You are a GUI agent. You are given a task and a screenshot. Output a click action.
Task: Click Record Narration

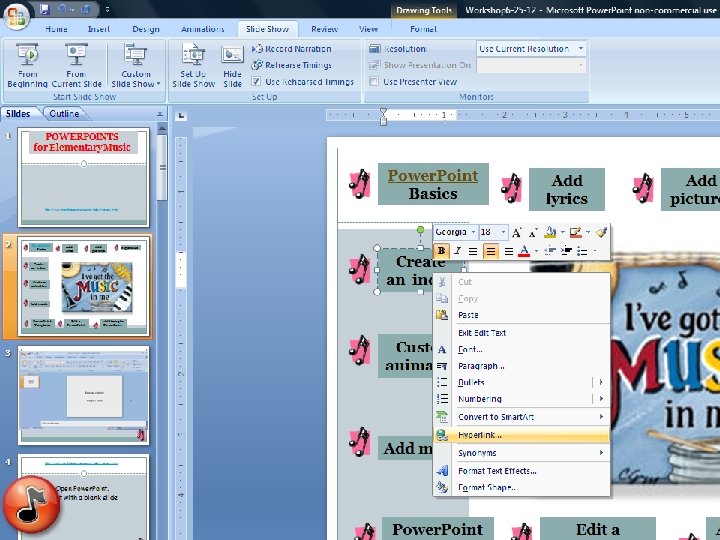291,49
